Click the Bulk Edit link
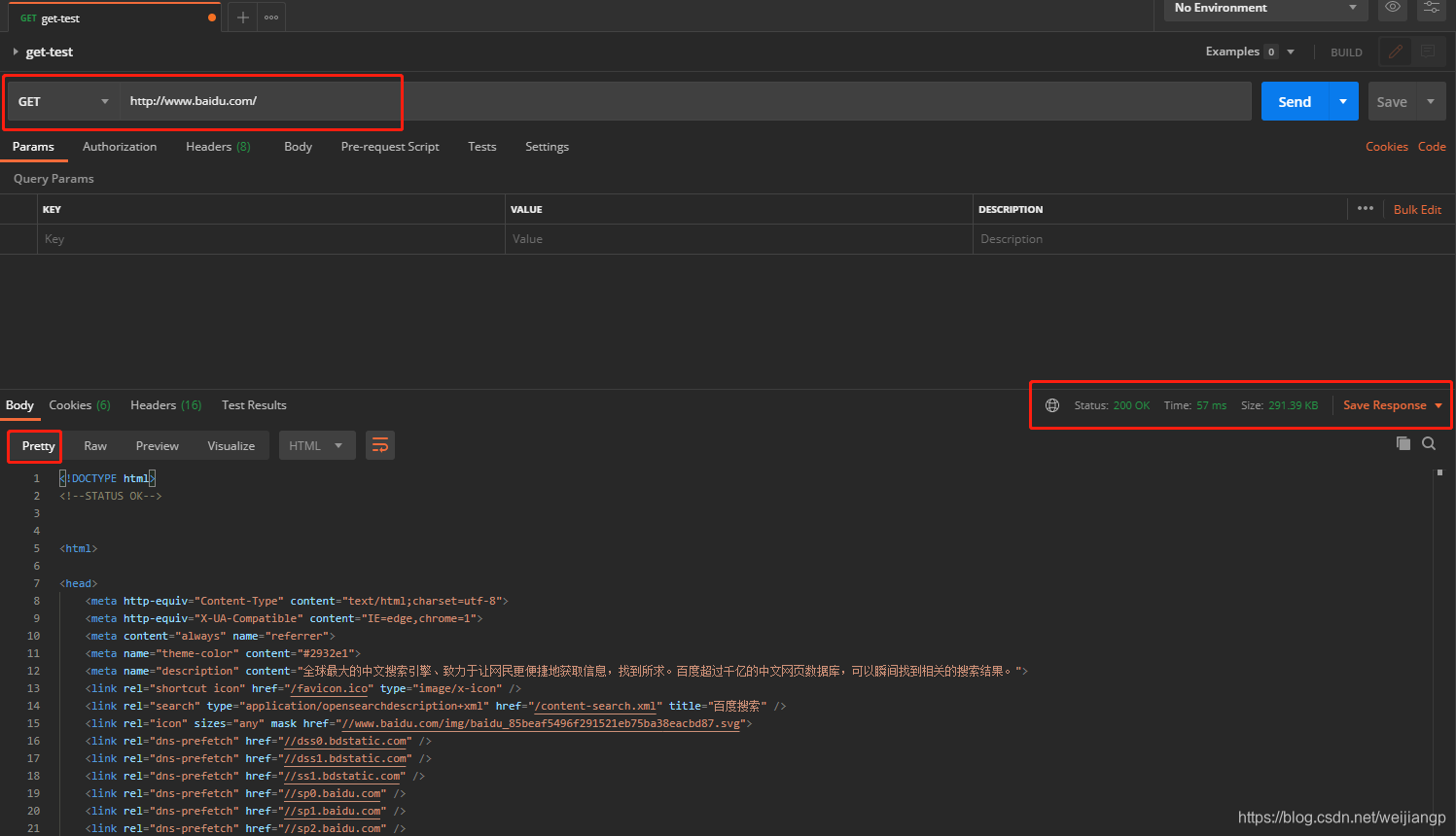Image resolution: width=1456 pixels, height=836 pixels. [x=1417, y=210]
